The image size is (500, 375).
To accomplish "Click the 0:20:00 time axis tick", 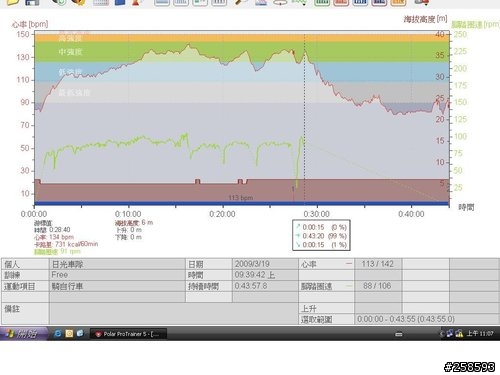I will click(x=222, y=214).
